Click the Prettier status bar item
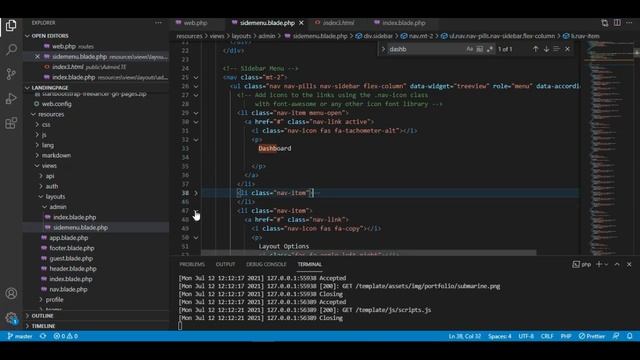The width and height of the screenshot is (640, 360). [592, 336]
